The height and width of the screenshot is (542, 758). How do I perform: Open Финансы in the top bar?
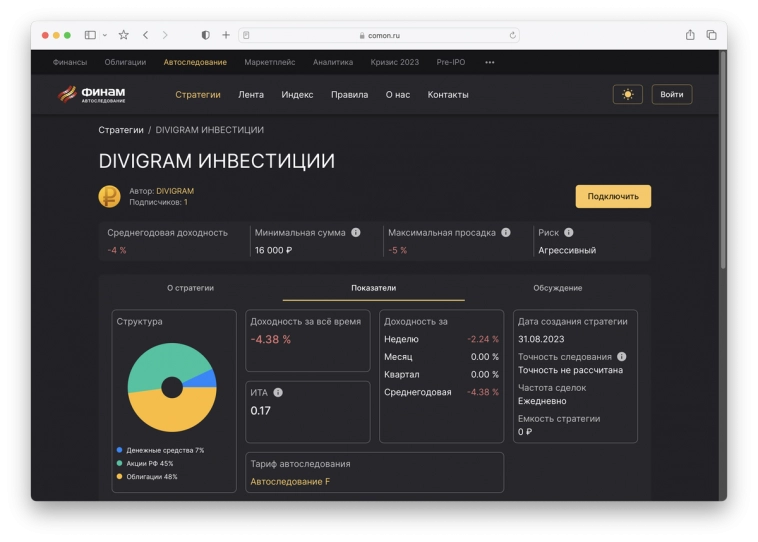[70, 62]
